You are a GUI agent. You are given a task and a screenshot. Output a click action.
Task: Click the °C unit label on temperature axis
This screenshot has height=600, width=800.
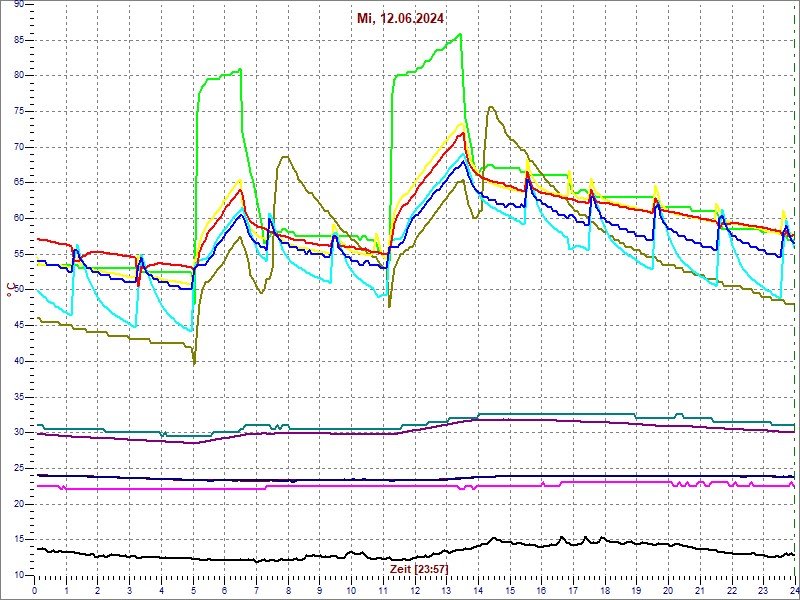[x=9, y=291]
